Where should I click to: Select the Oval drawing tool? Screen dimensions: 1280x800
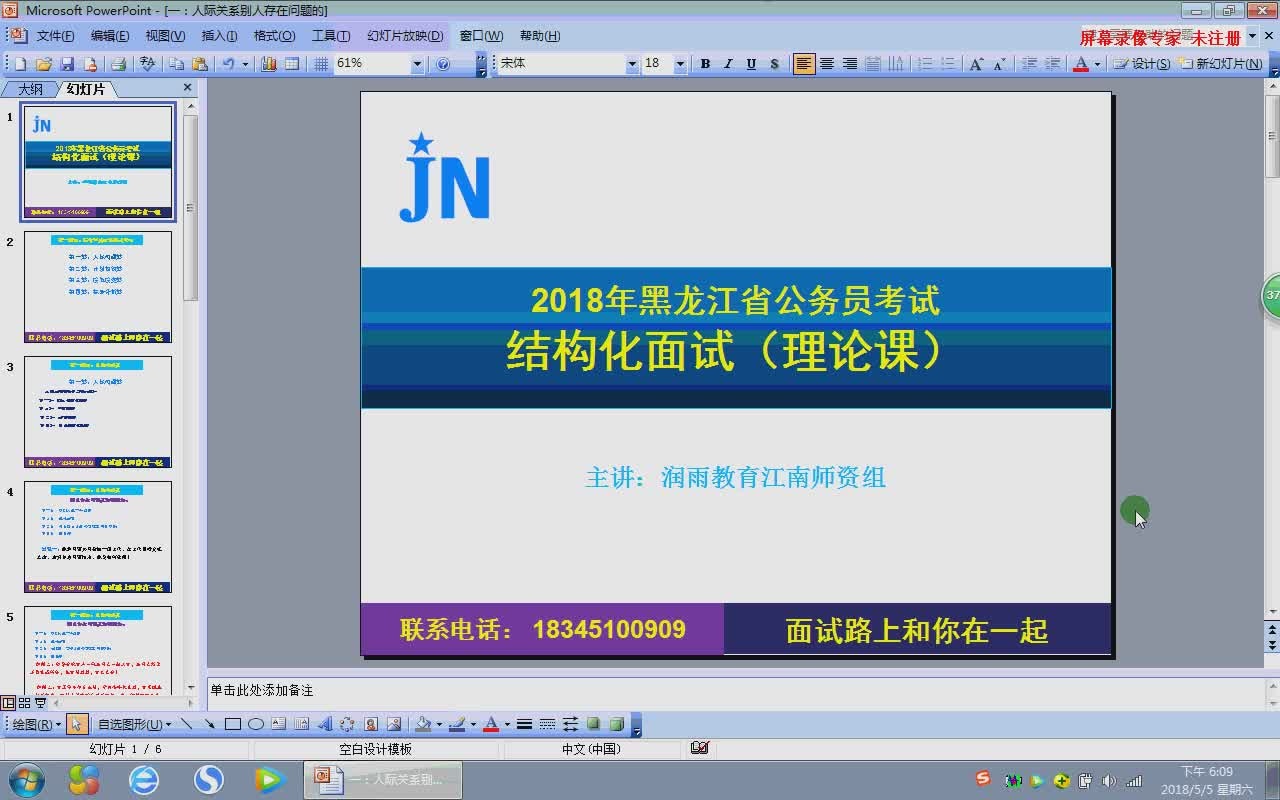pyautogui.click(x=256, y=724)
